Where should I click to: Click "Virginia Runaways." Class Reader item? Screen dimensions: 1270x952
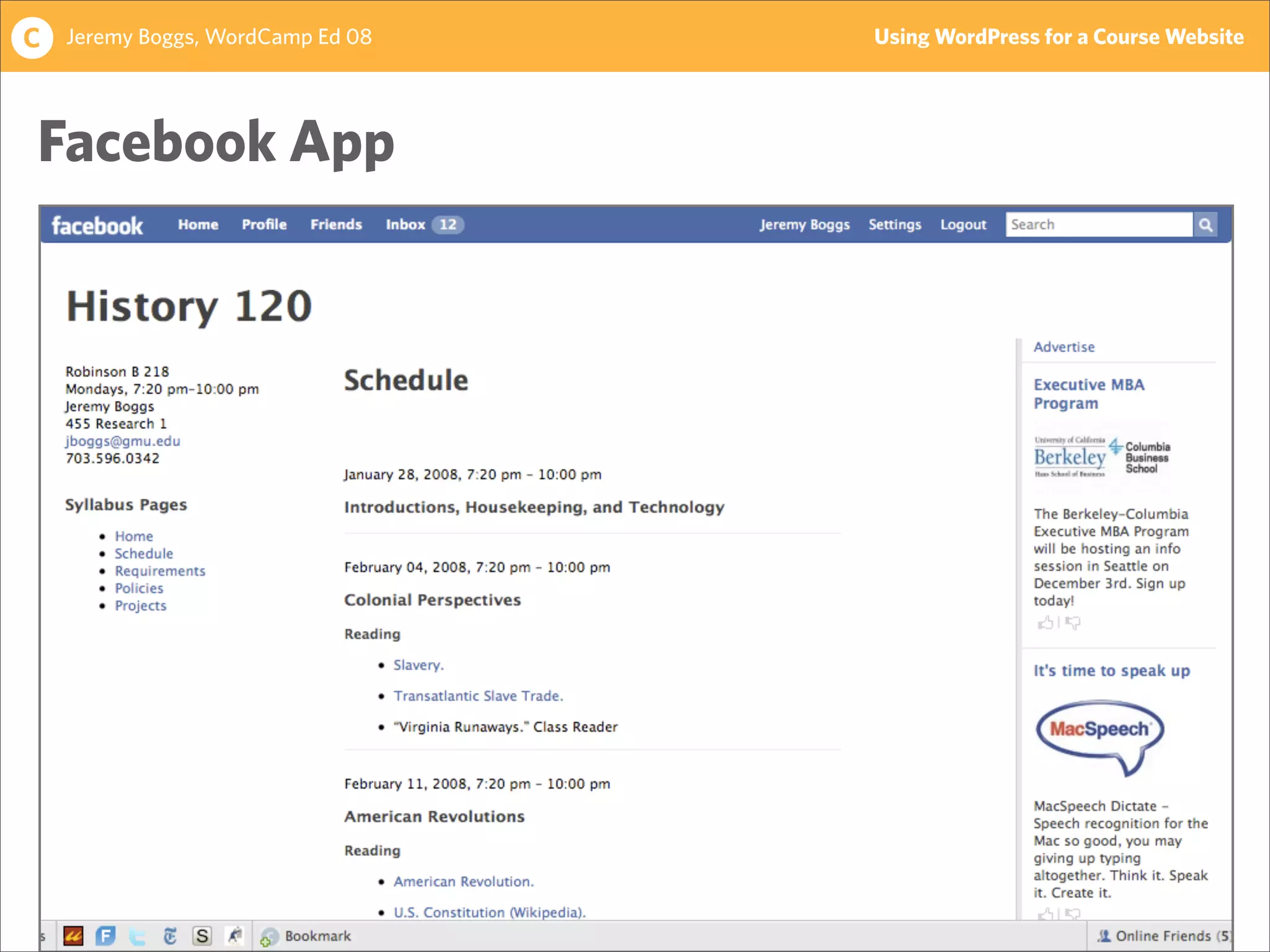tap(505, 727)
